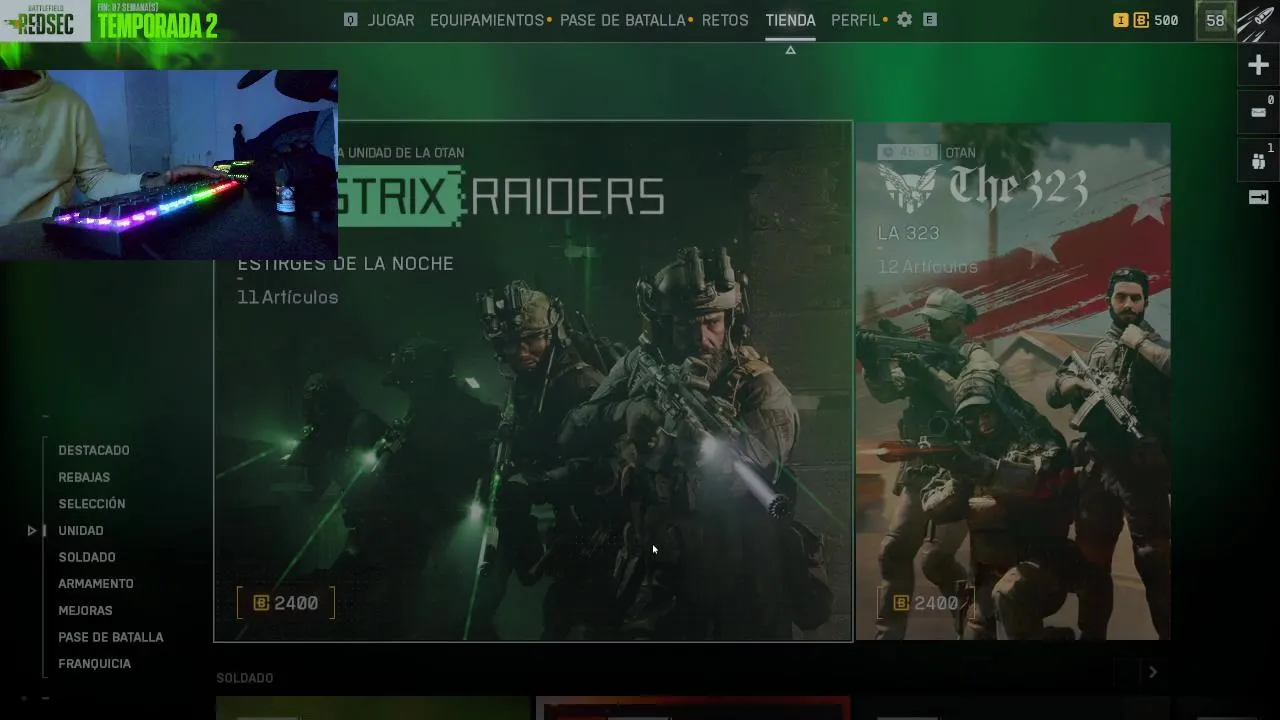Click the TEMPORADA 2 season banner
This screenshot has width=1280, height=720.
point(157,23)
